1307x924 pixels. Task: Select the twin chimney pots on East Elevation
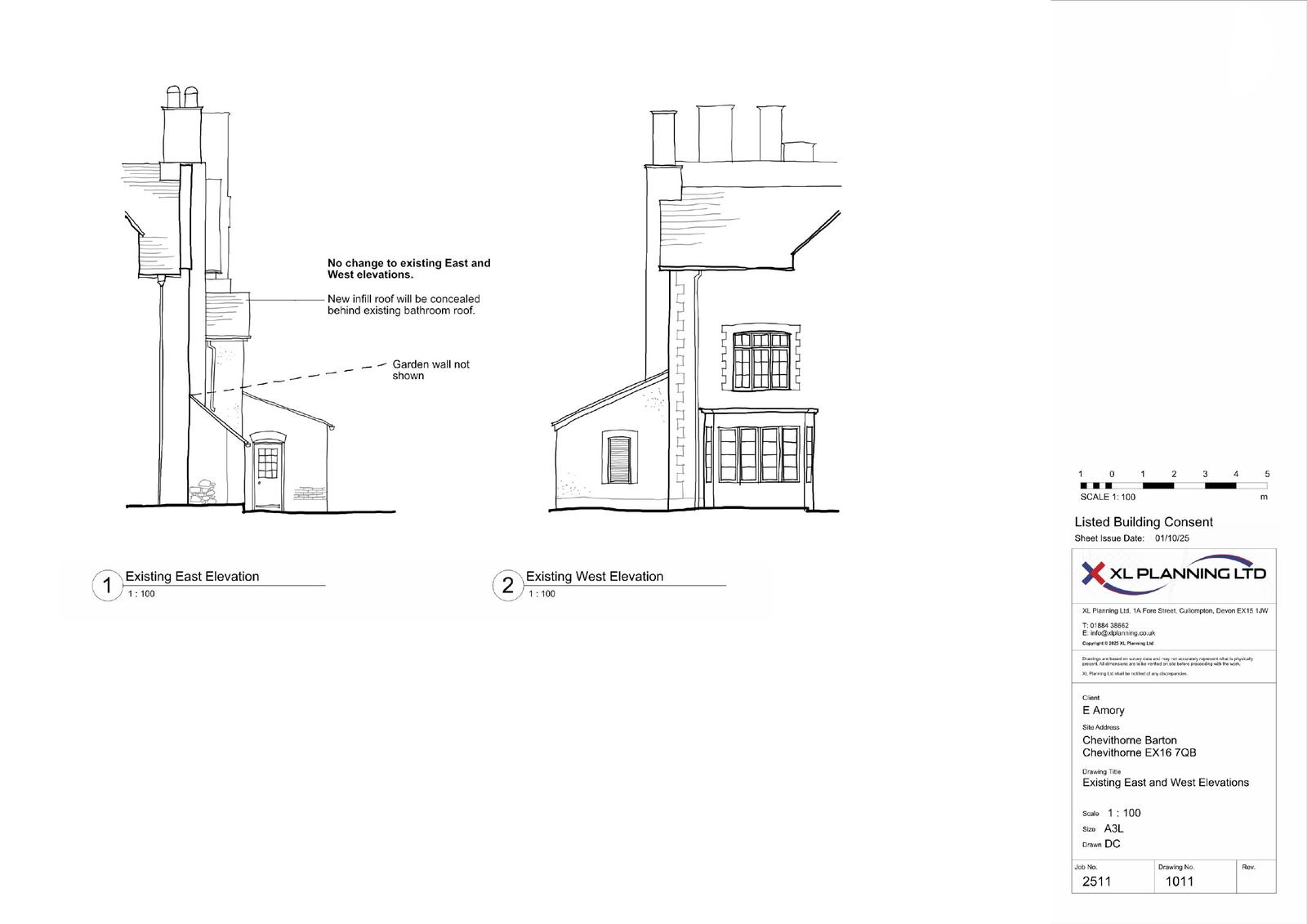pyautogui.click(x=181, y=97)
